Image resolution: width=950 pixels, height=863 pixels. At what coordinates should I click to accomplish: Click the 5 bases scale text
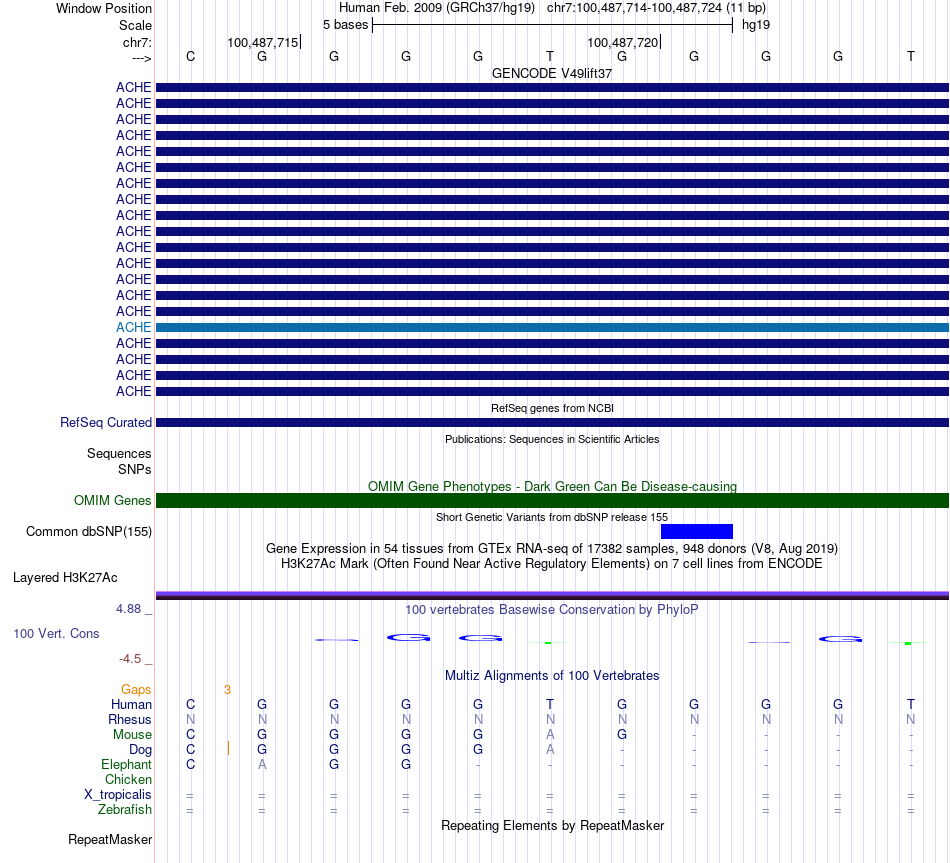point(345,25)
